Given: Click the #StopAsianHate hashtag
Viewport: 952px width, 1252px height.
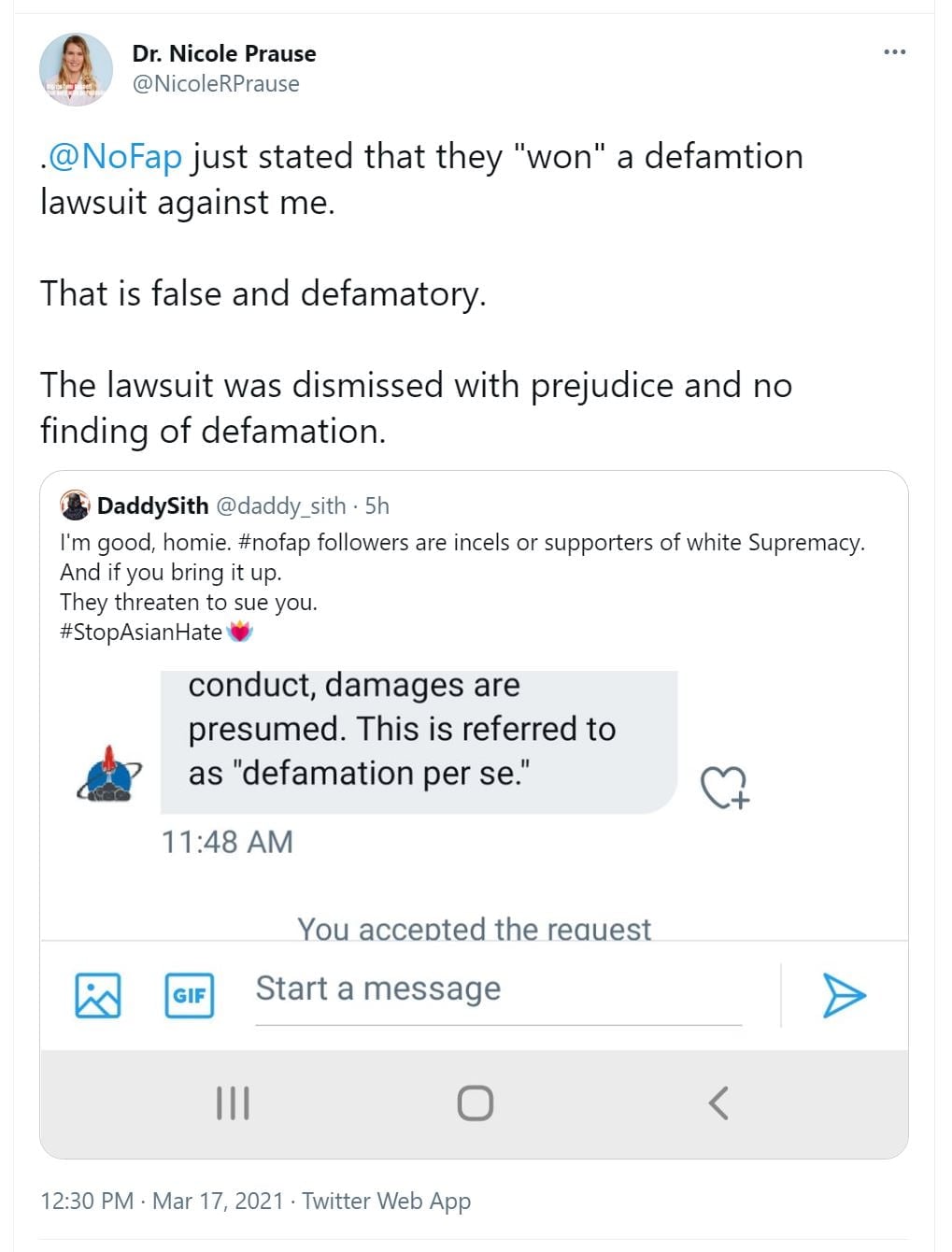Looking at the screenshot, I should click(141, 632).
